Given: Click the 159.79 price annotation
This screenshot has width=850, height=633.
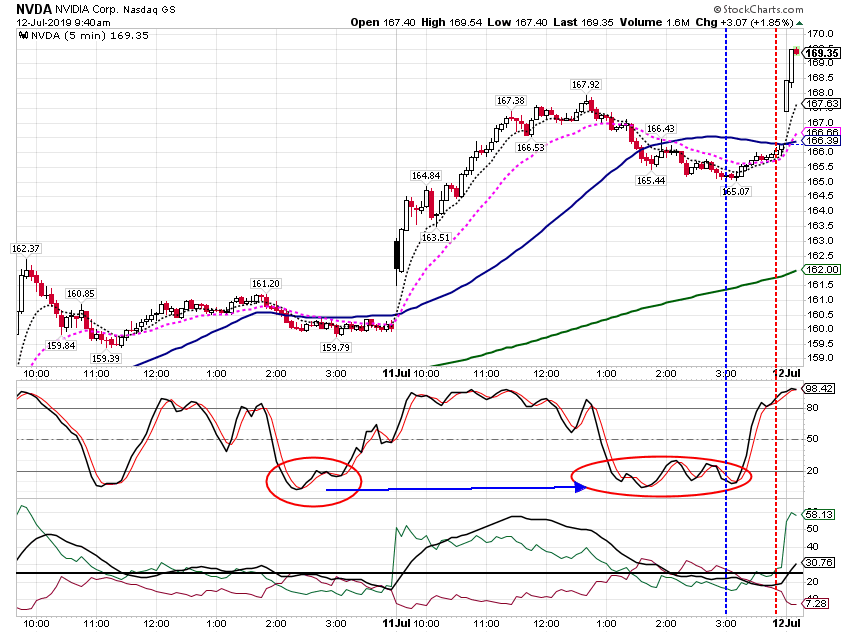Looking at the screenshot, I should pyautogui.click(x=336, y=348).
